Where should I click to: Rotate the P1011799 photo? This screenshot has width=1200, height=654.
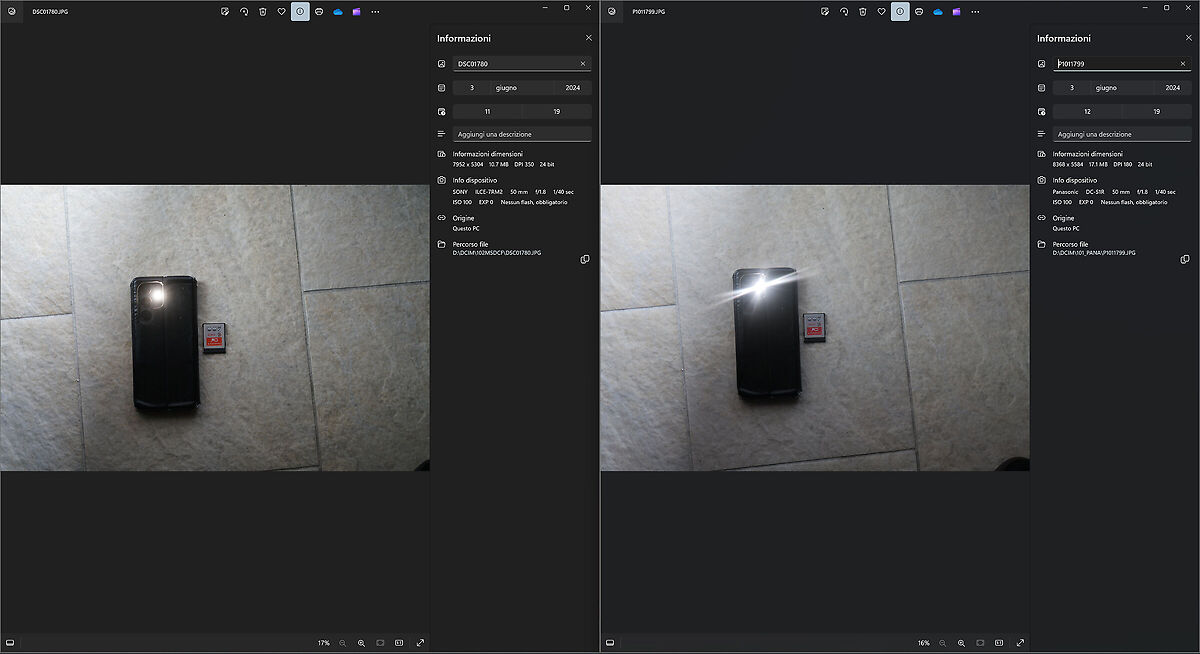tap(844, 12)
